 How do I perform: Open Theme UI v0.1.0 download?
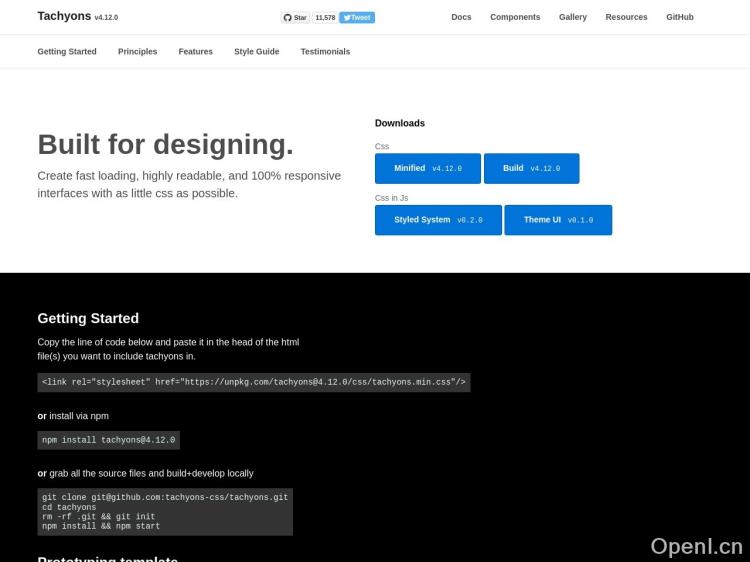click(558, 220)
